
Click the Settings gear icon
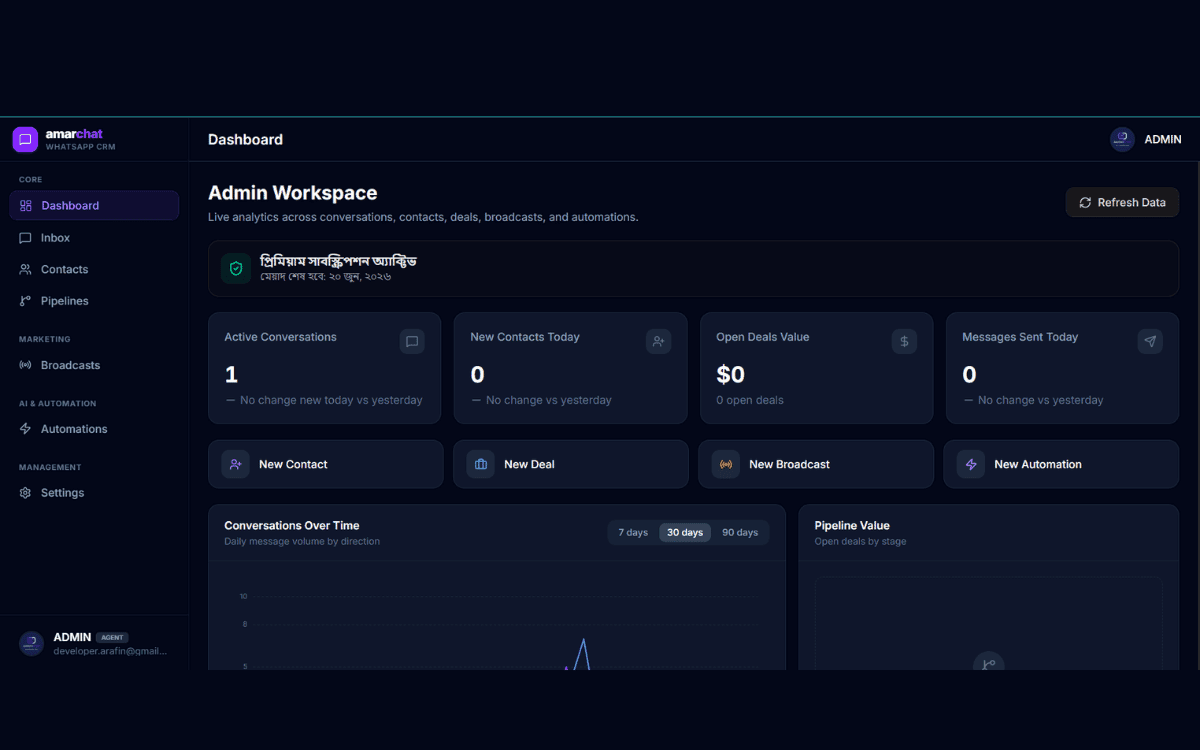pyautogui.click(x=26, y=493)
